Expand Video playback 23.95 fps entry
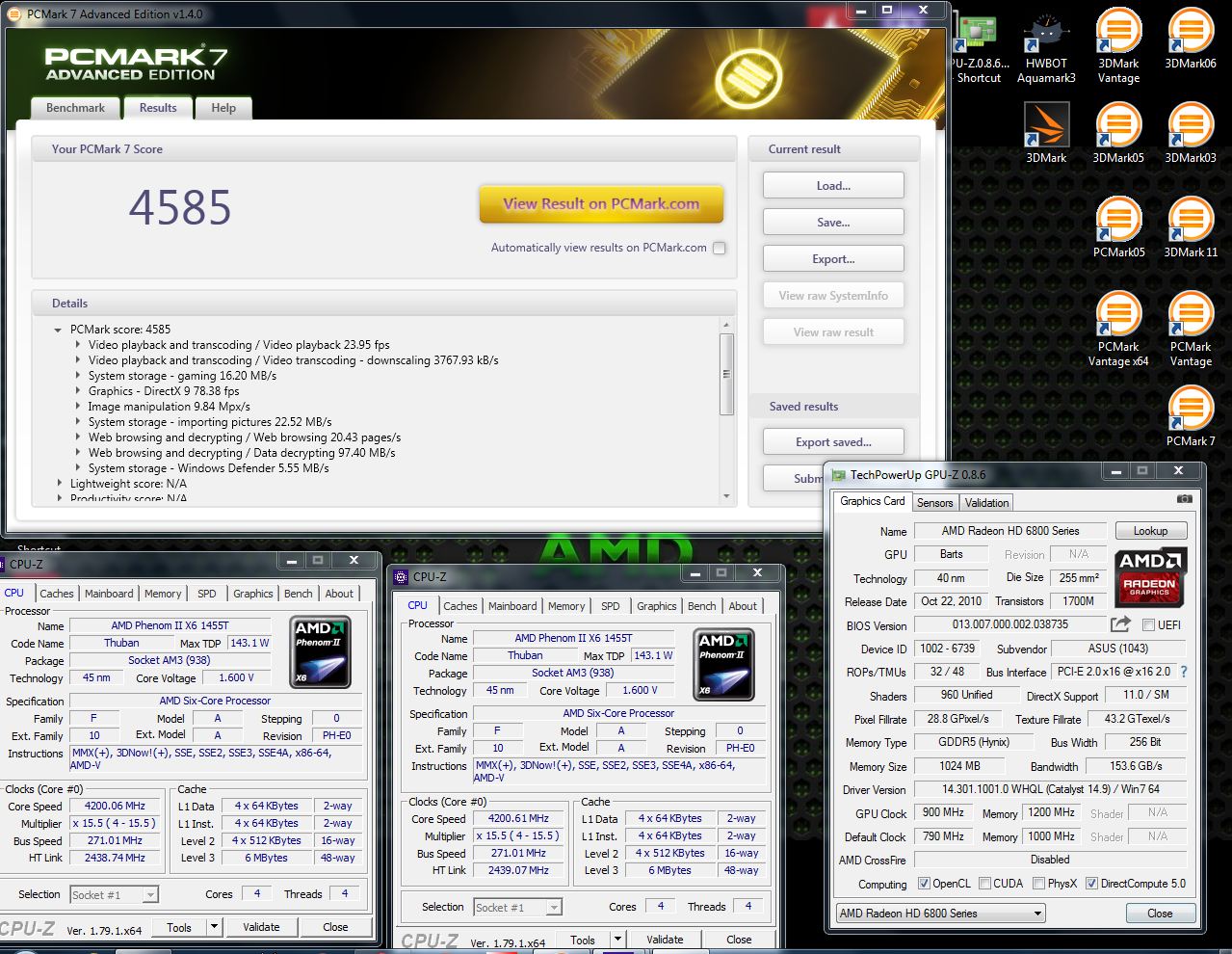The image size is (1232, 954). [x=78, y=345]
